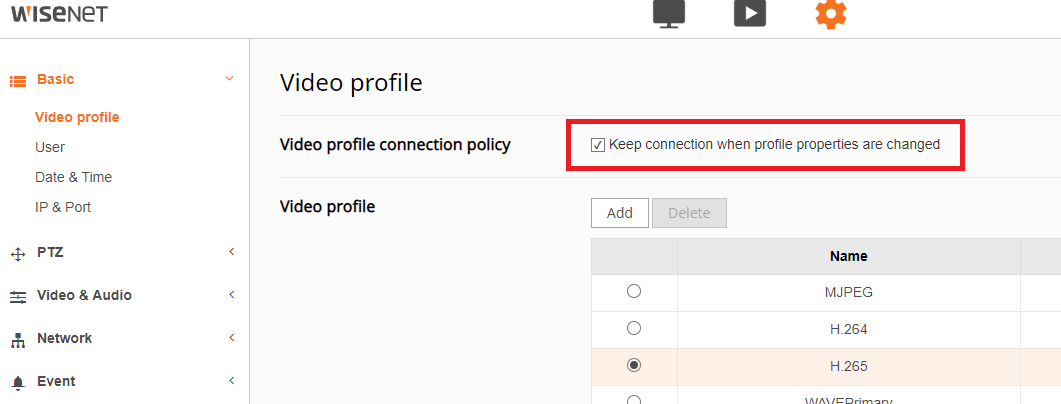Click the PTZ move arrows icon
1061x404 pixels.
coord(17,253)
